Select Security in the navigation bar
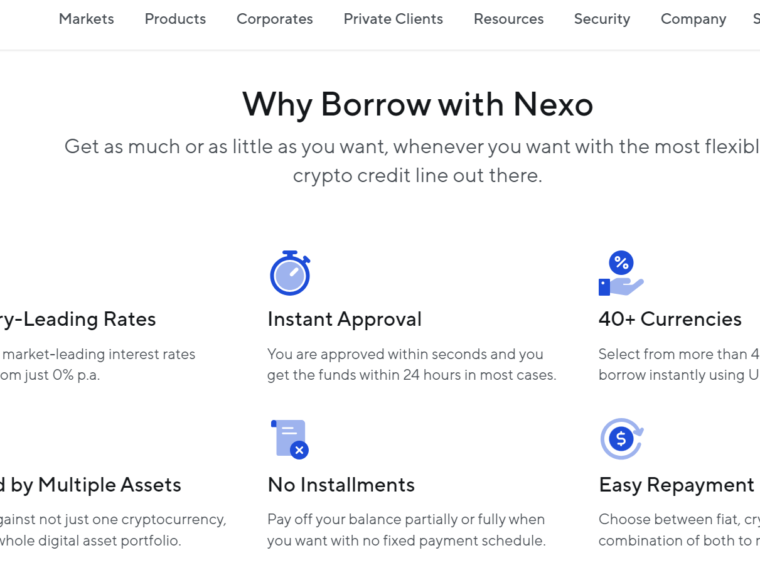 [602, 19]
